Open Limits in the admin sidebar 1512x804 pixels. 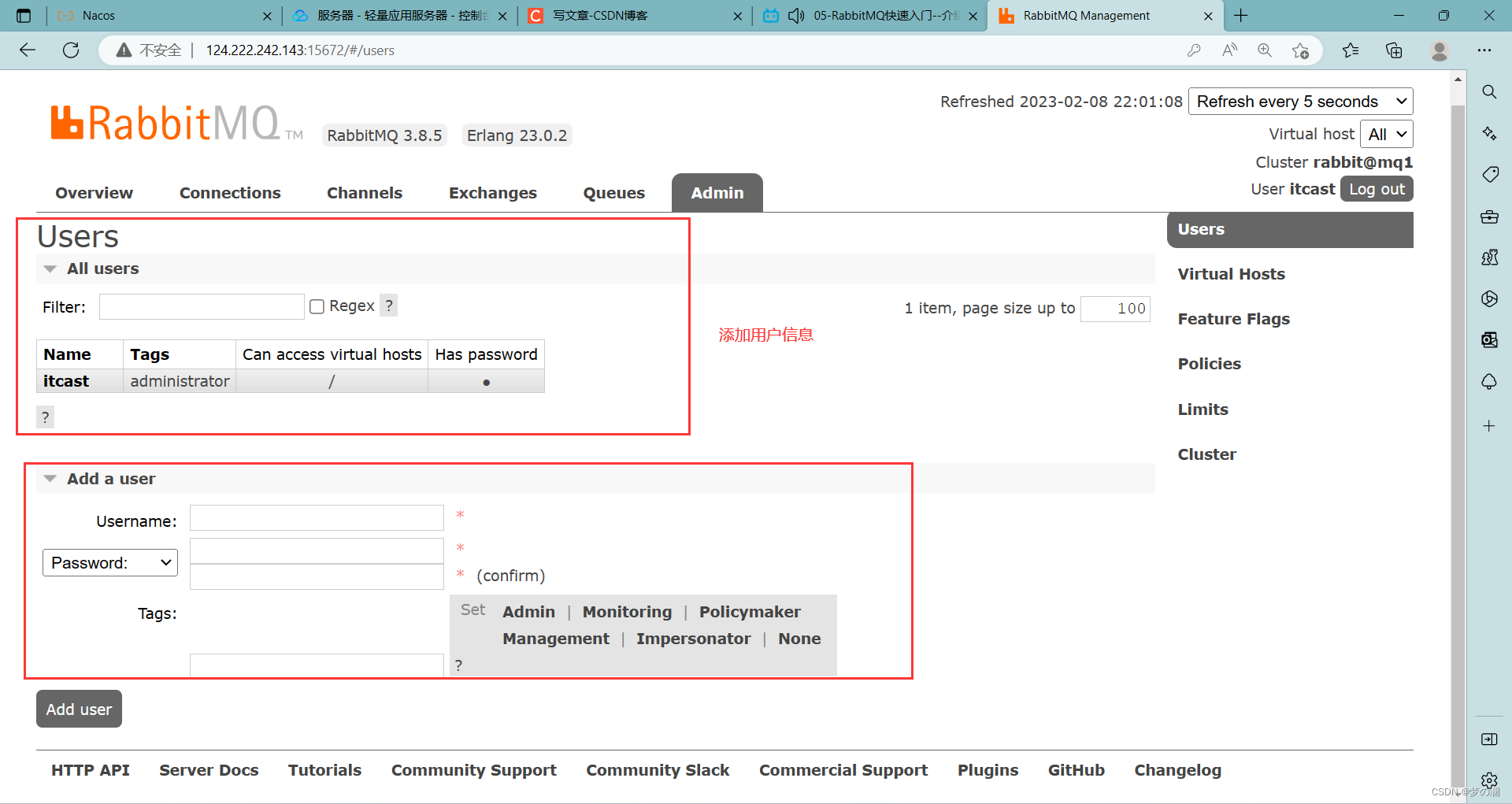tap(1203, 409)
